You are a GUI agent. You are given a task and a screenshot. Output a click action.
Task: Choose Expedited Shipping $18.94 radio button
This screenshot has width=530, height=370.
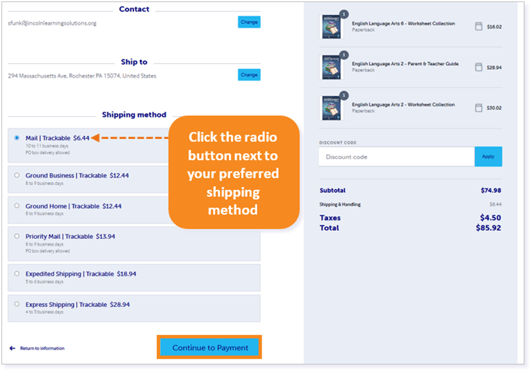[x=17, y=273]
